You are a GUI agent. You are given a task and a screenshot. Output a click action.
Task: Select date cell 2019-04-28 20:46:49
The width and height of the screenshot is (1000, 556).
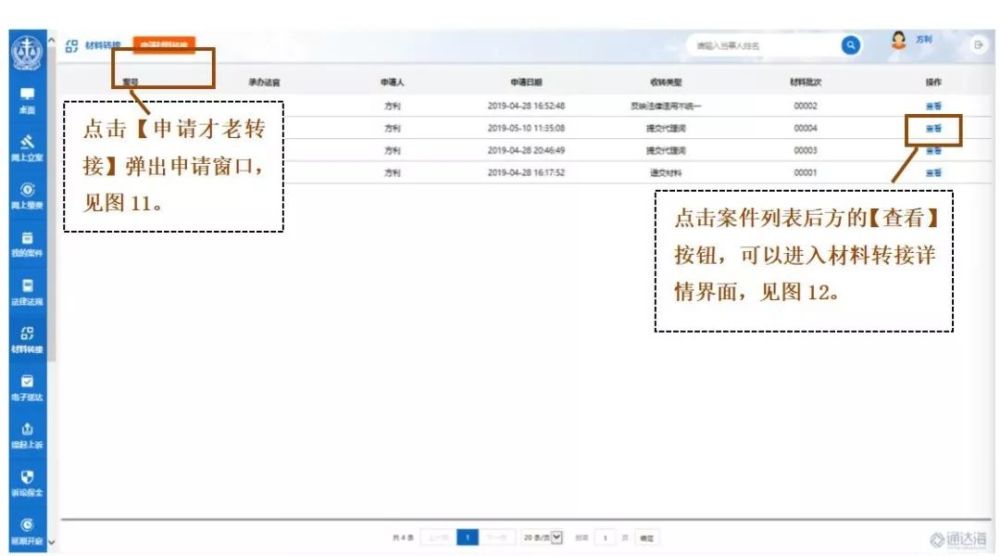point(526,150)
